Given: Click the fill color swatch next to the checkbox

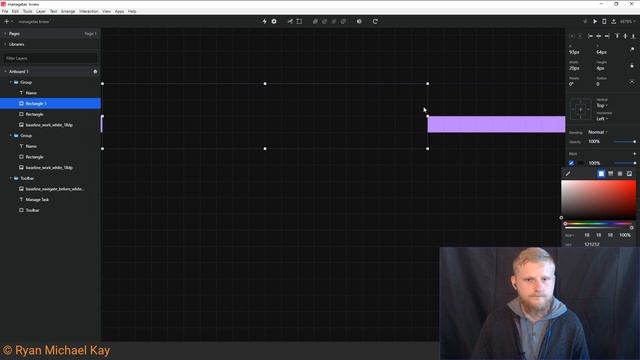Looking at the screenshot, I should click(580, 163).
